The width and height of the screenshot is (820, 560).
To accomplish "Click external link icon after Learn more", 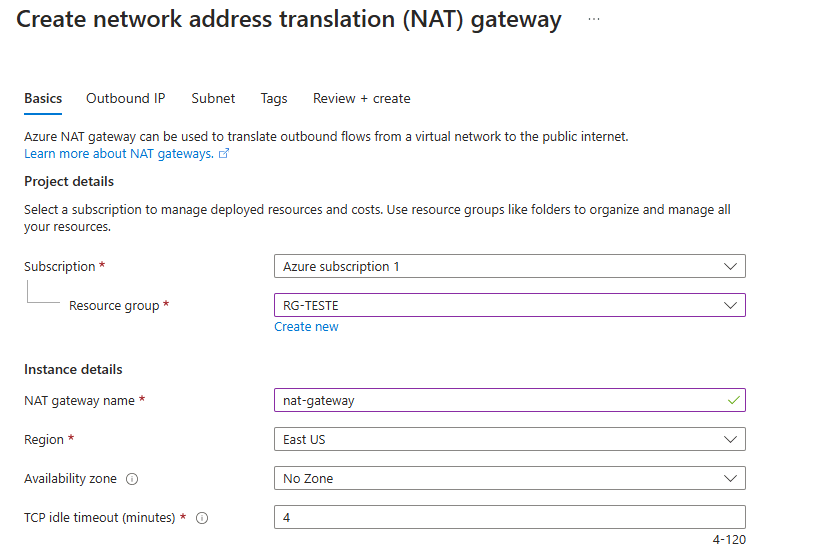I will click(x=224, y=154).
